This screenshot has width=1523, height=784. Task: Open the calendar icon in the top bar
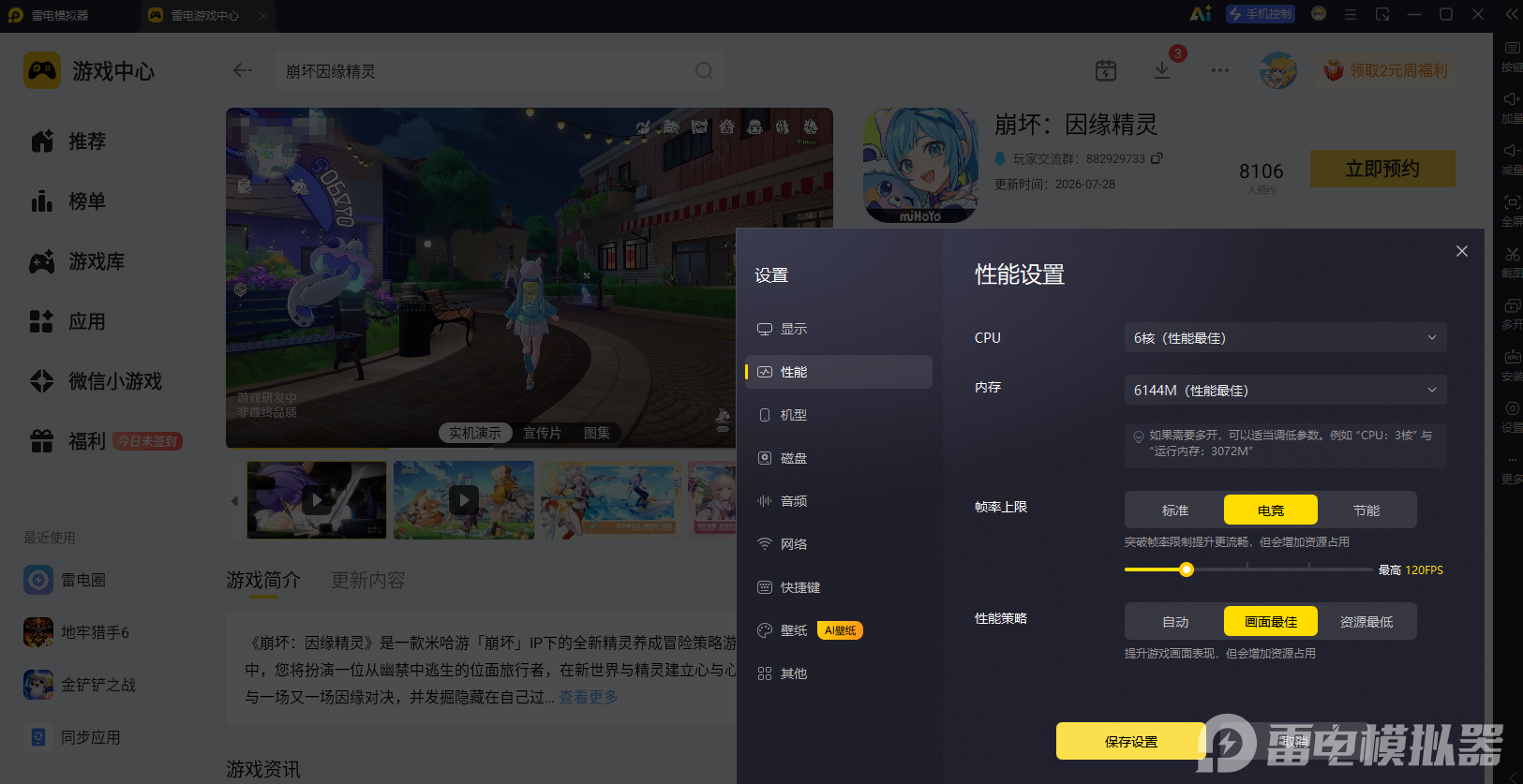pos(1106,70)
